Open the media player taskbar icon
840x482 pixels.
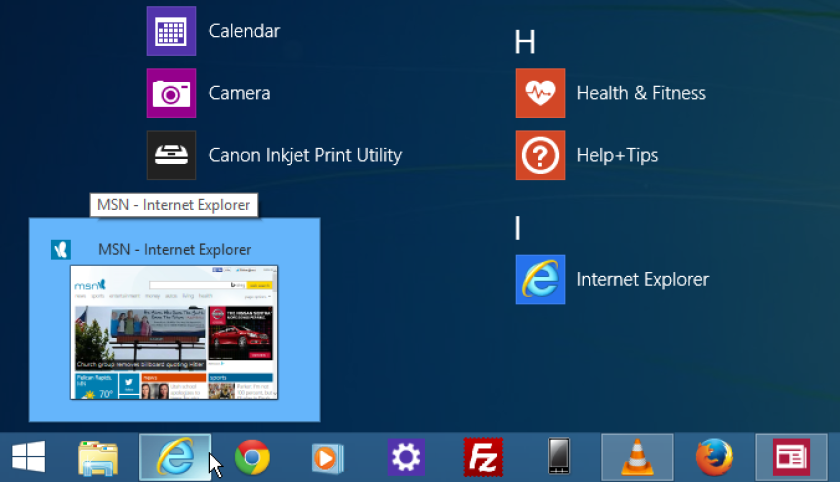[x=327, y=458]
